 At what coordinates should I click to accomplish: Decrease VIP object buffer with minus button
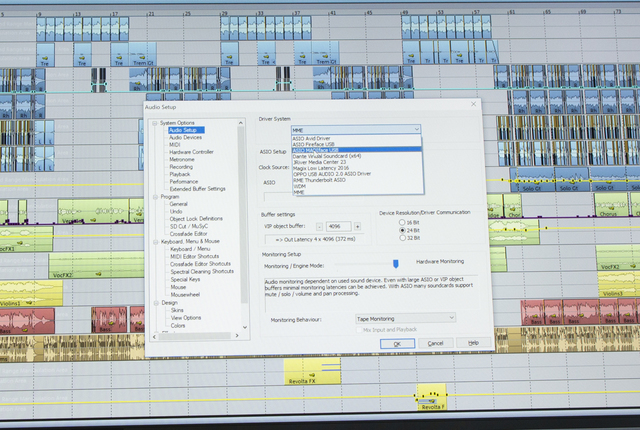click(x=320, y=226)
